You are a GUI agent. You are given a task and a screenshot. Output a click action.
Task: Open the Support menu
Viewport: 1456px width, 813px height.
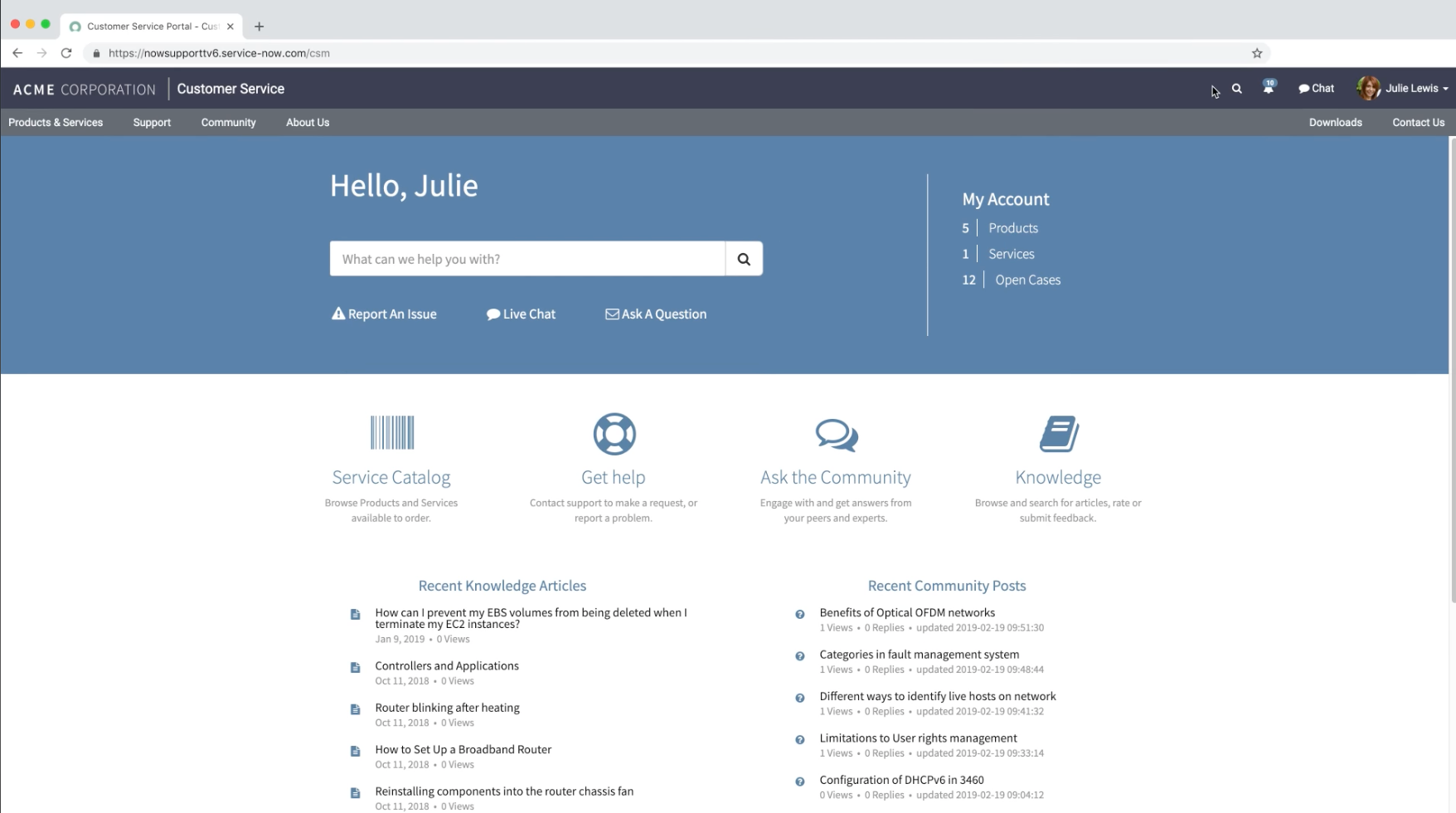[x=152, y=122]
